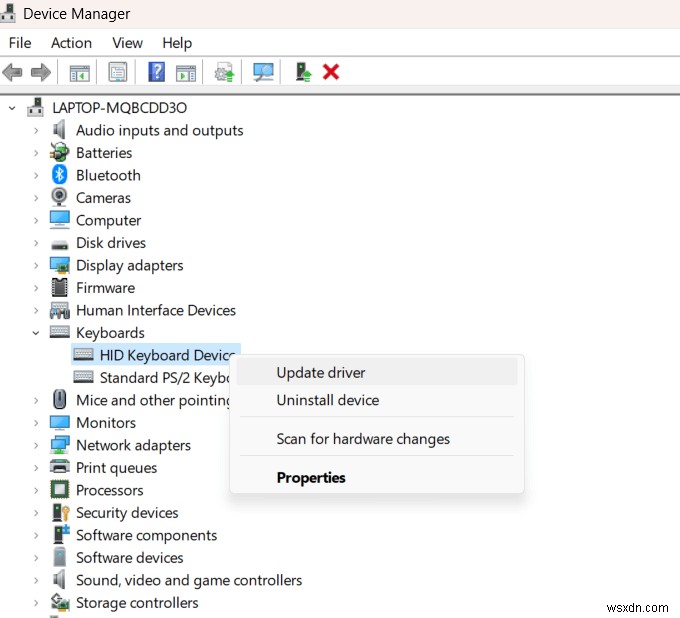The image size is (680, 618).
Task: Open the Properties sheet toolbar icon
Action: [x=118, y=72]
